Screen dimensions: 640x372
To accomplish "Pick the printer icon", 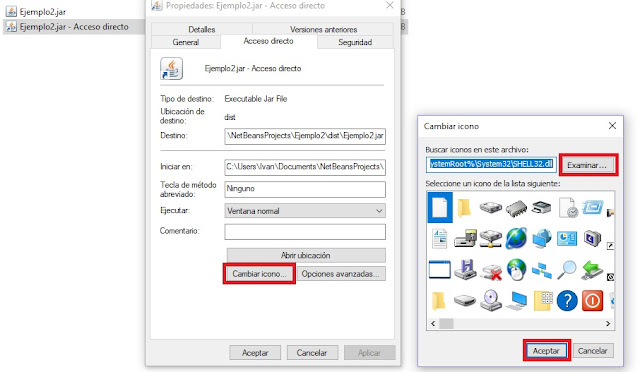I will point(542,207).
